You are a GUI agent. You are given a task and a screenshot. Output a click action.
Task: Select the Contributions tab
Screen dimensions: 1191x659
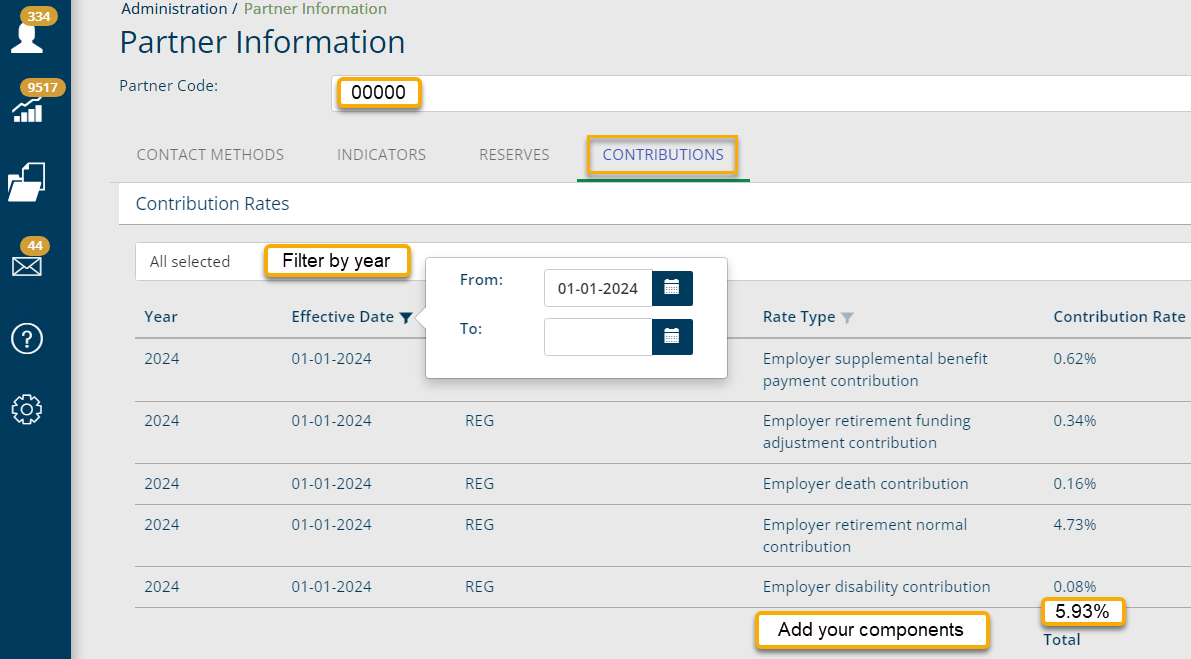tap(662, 155)
